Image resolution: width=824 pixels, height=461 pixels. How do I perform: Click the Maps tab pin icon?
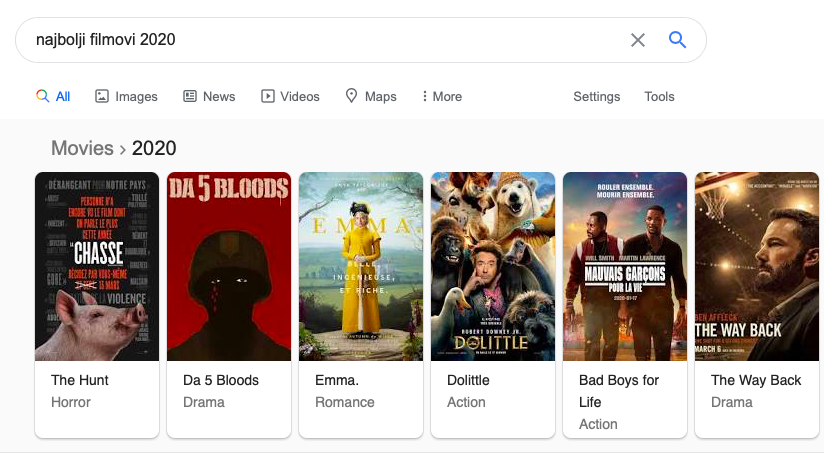tap(351, 96)
